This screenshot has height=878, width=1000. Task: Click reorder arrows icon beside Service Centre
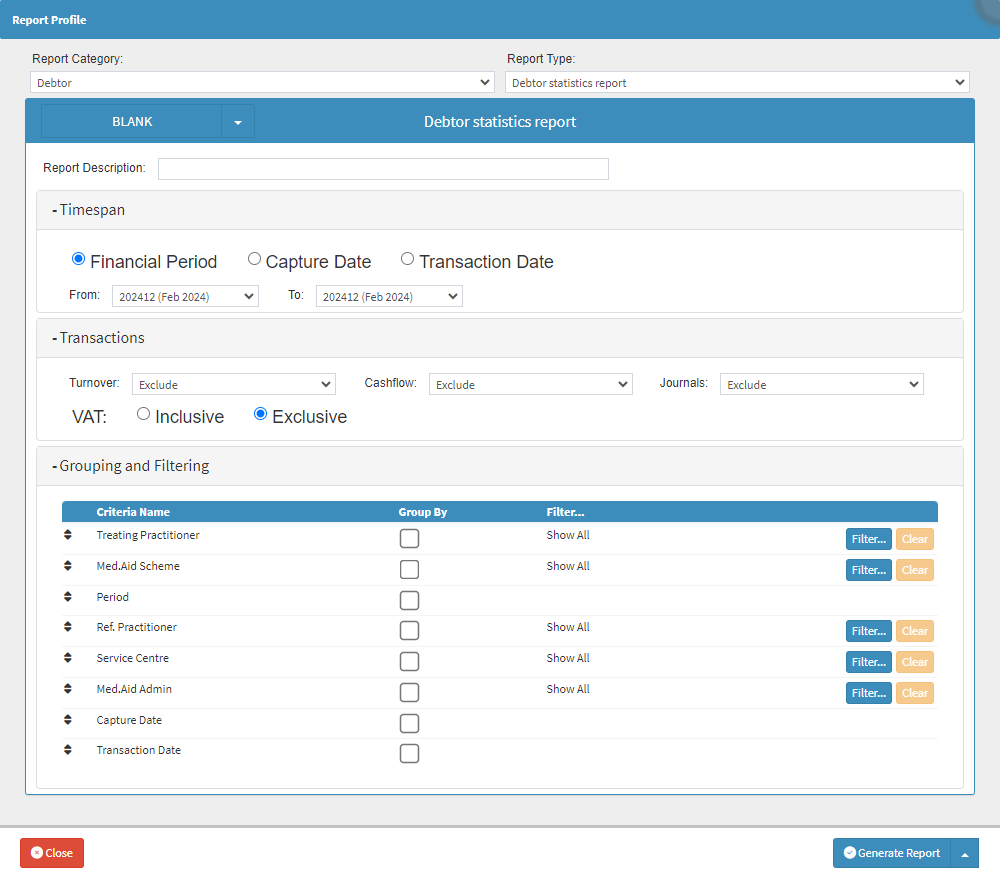pyautogui.click(x=68, y=658)
